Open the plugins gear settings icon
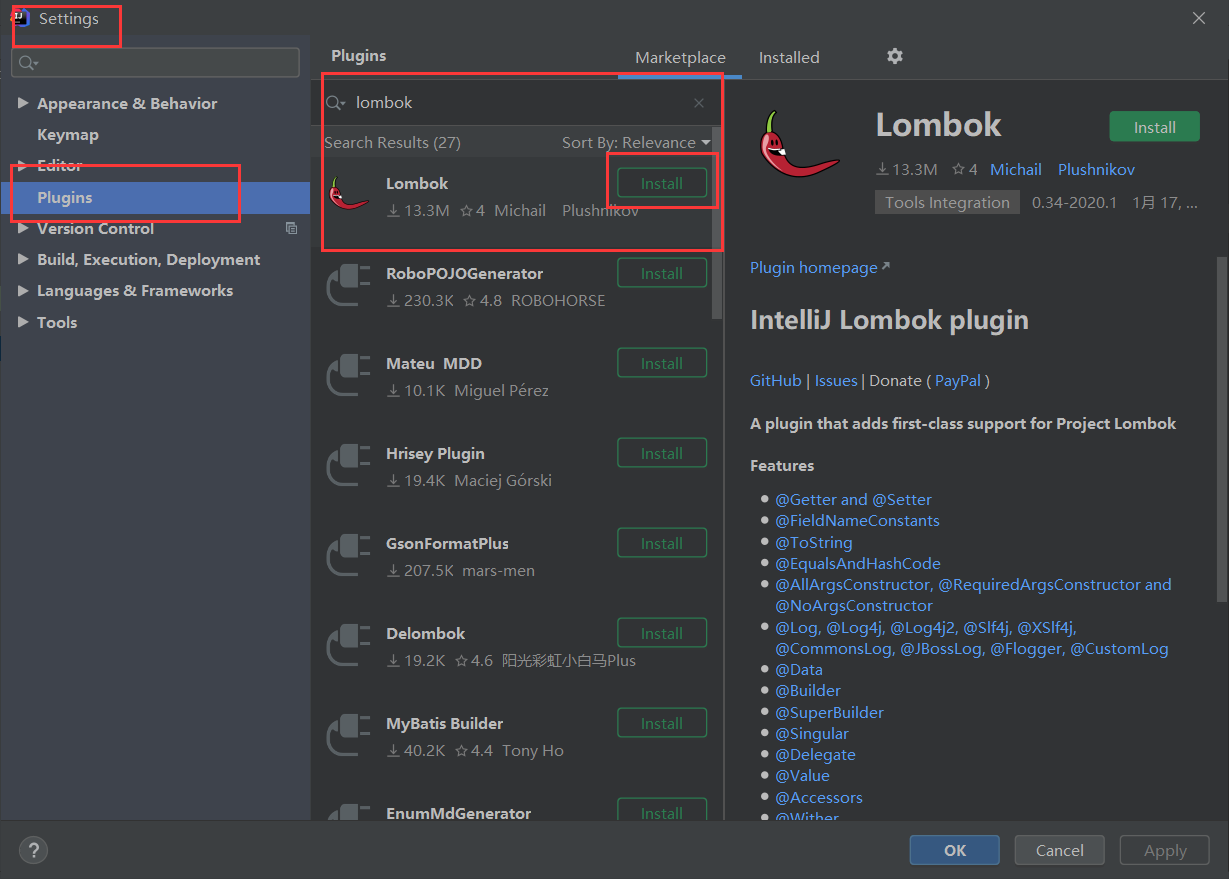1229x879 pixels. 895,56
